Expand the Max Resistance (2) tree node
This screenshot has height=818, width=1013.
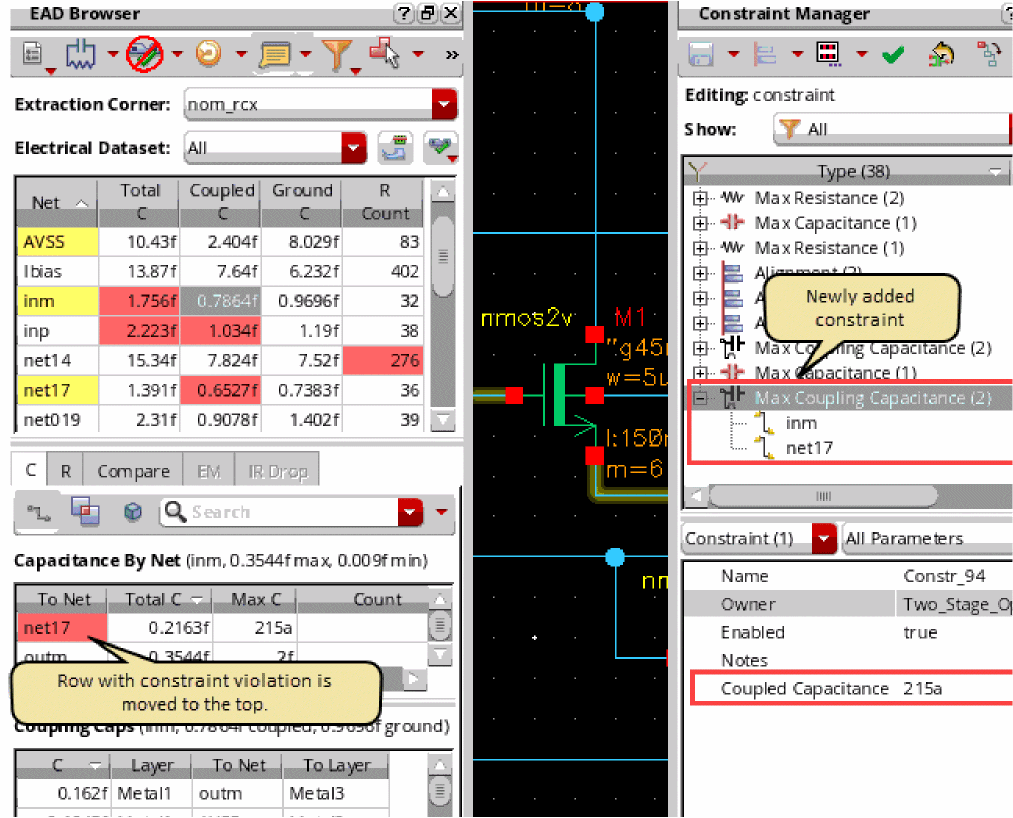(x=700, y=198)
